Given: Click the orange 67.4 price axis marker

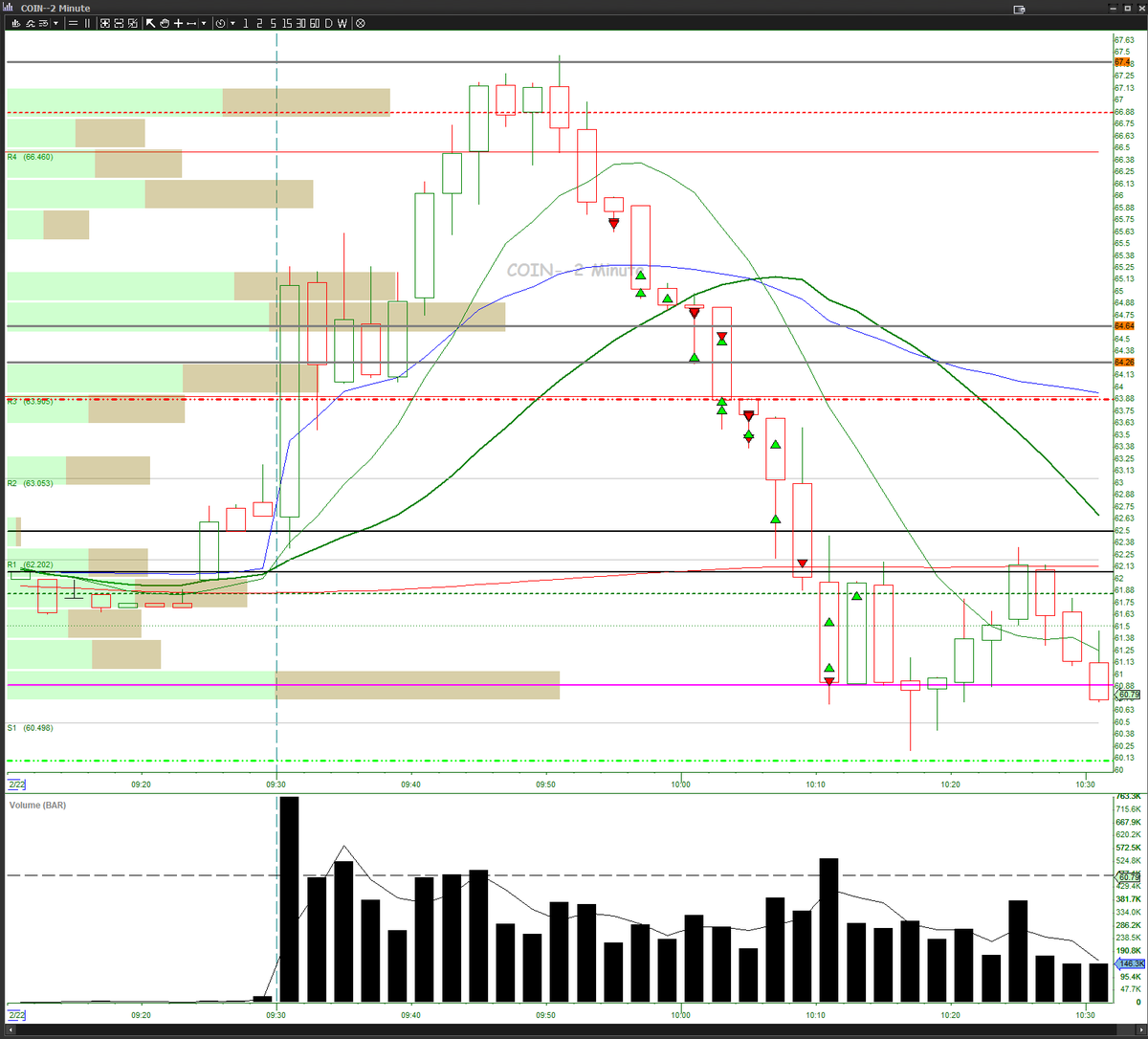Looking at the screenshot, I should [1123, 62].
